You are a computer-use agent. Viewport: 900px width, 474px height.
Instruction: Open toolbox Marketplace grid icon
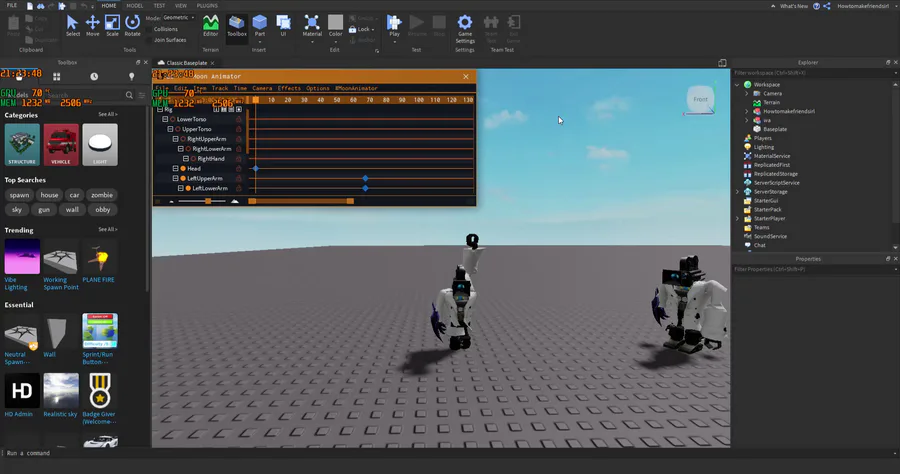pos(56,76)
